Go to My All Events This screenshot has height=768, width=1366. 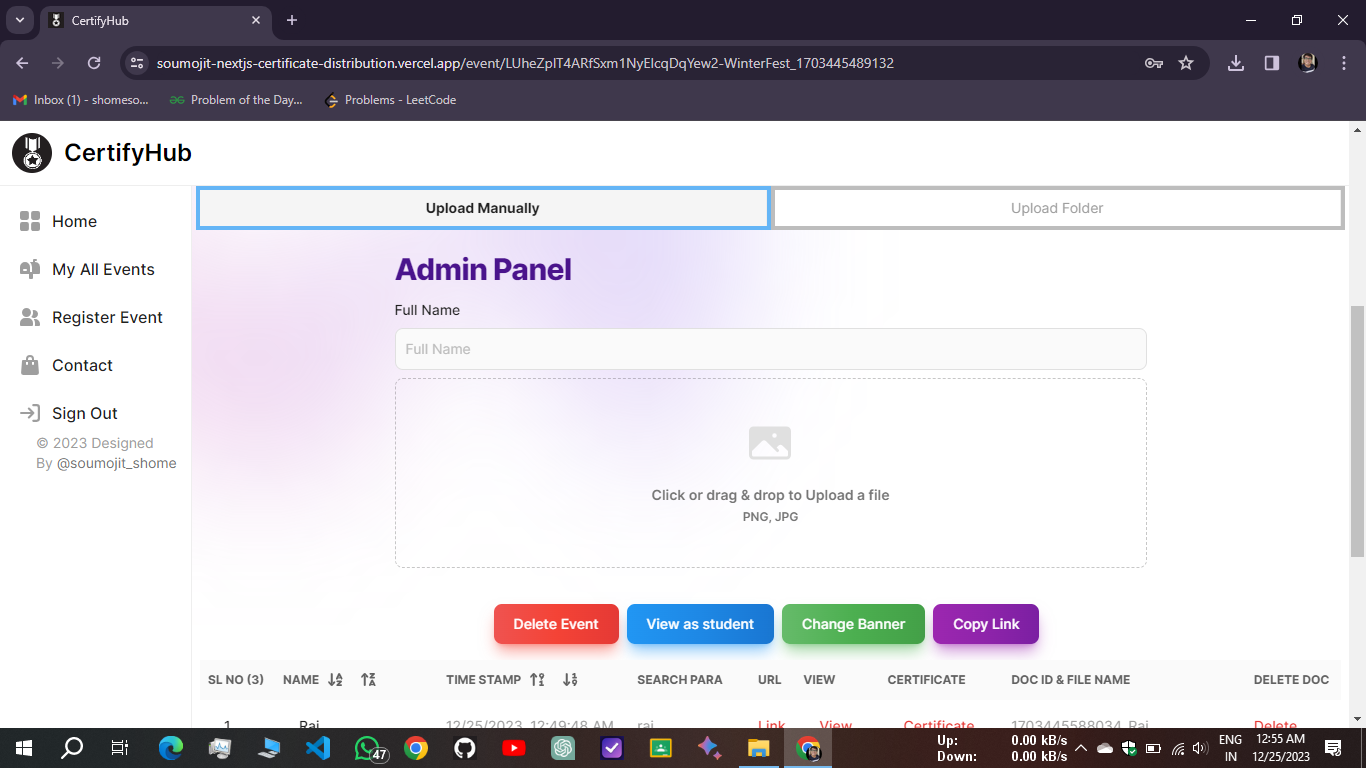coord(103,269)
